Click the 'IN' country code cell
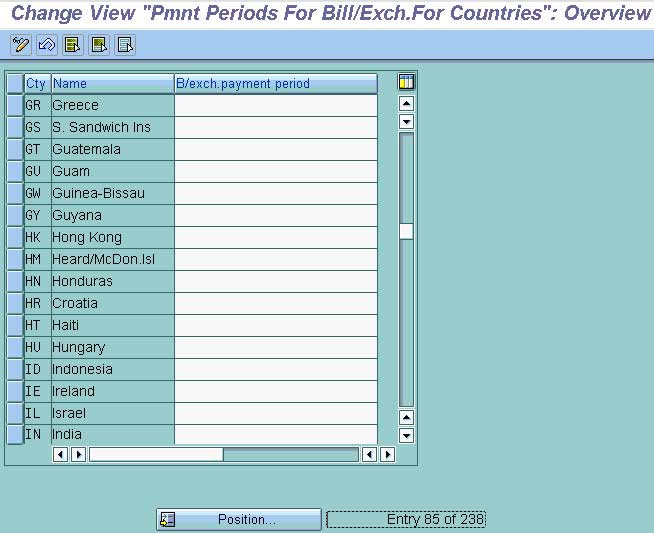654x533 pixels. [38, 435]
